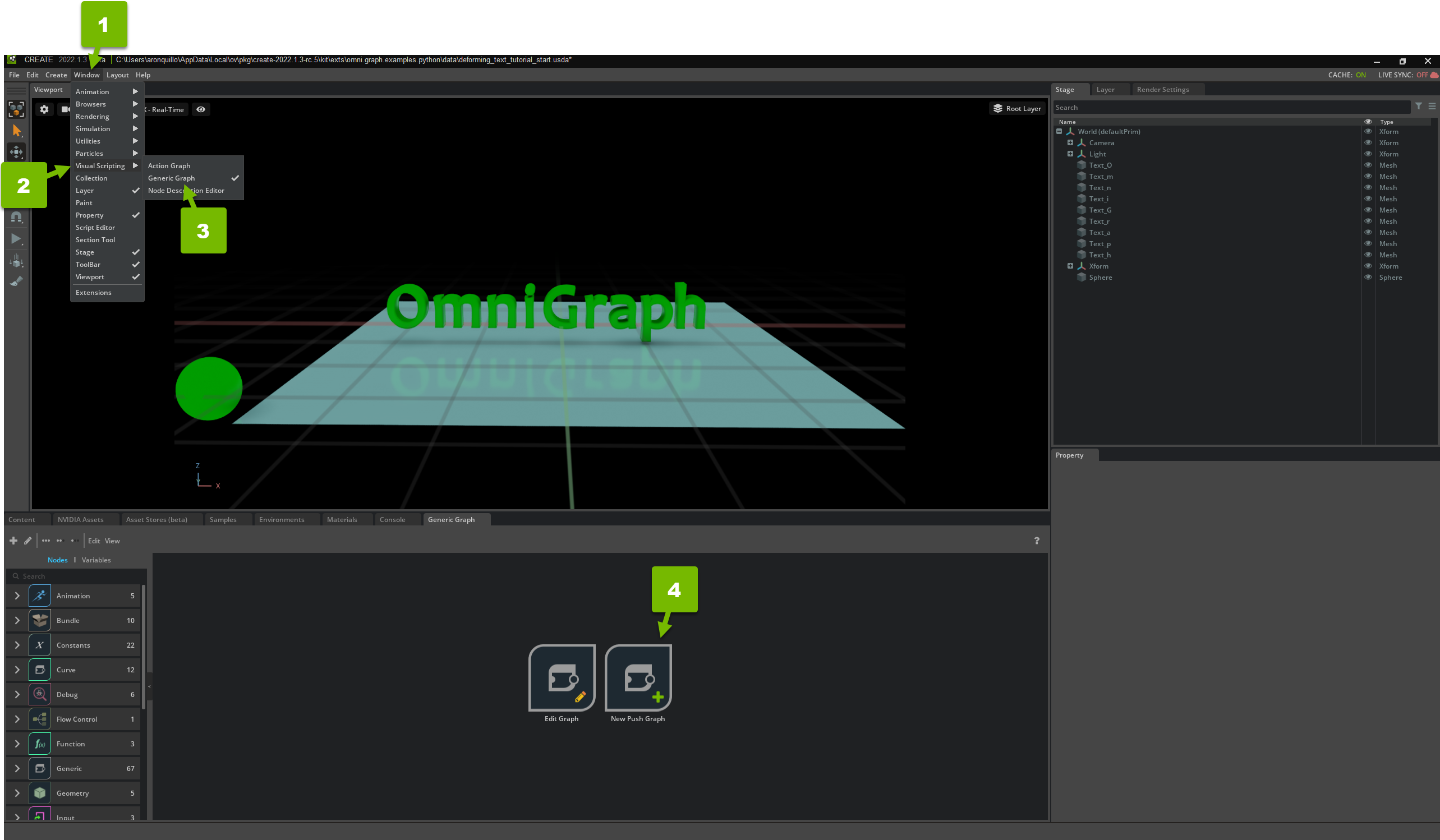The height and width of the screenshot is (840, 1440).
Task: Click the New Push Graph icon
Action: [x=638, y=677]
